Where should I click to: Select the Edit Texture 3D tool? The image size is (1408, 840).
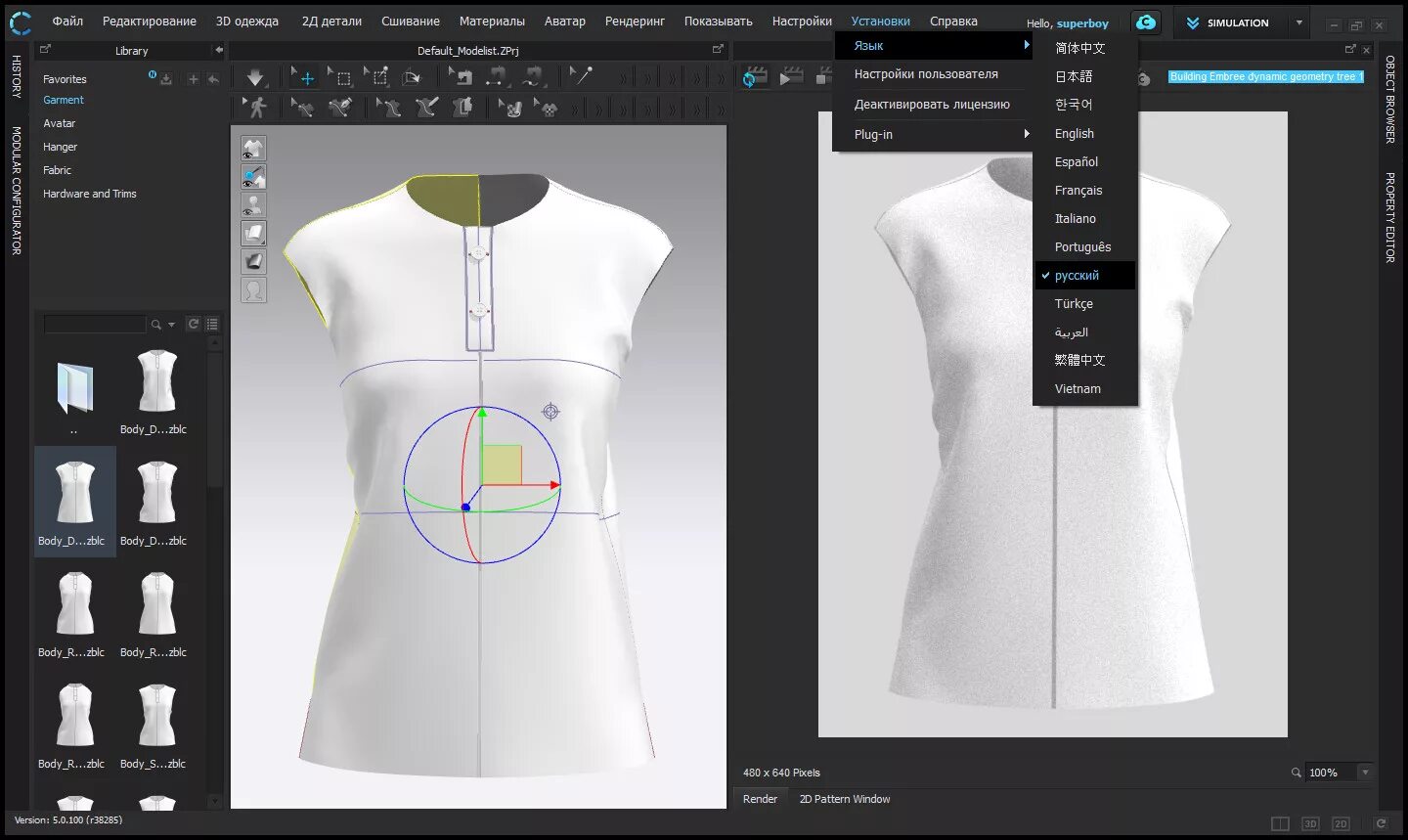[x=509, y=108]
